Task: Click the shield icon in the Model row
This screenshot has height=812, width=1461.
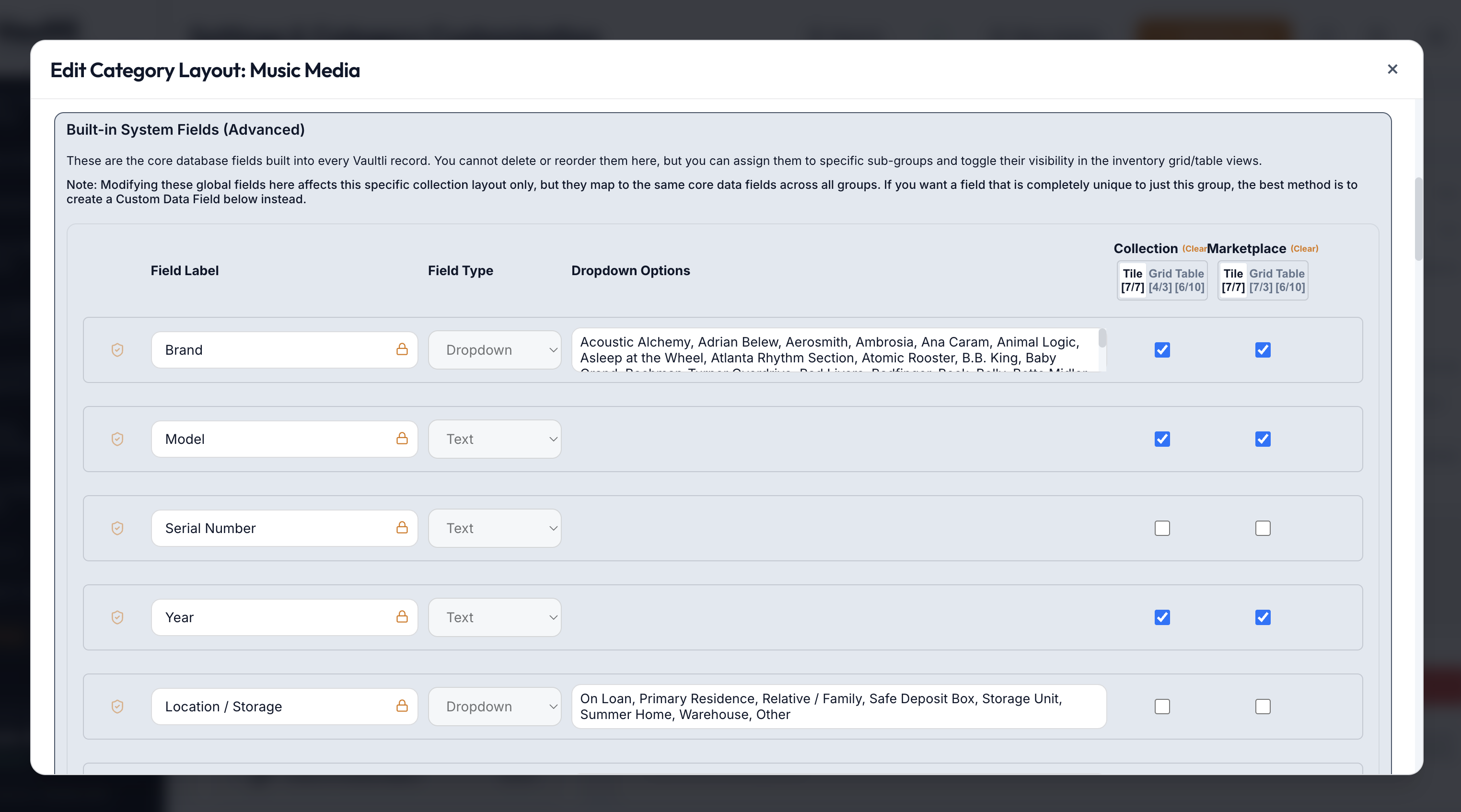Action: (117, 439)
